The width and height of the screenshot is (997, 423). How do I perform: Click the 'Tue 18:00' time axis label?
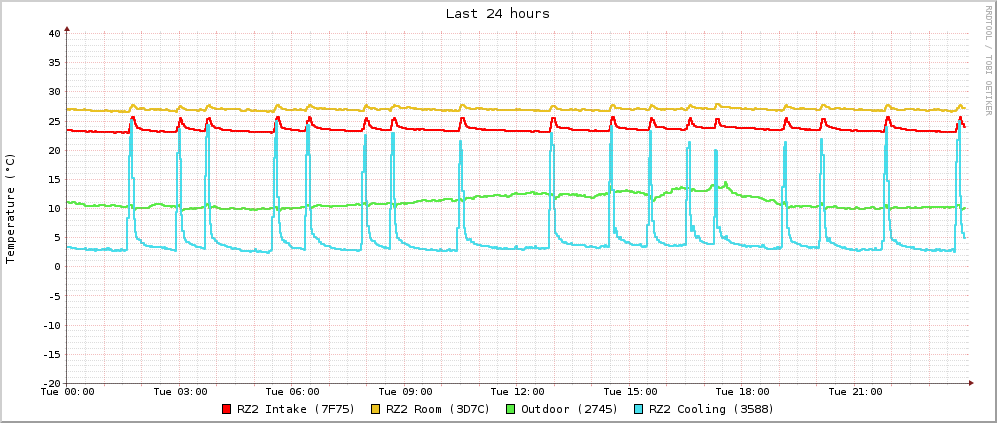[x=743, y=392]
